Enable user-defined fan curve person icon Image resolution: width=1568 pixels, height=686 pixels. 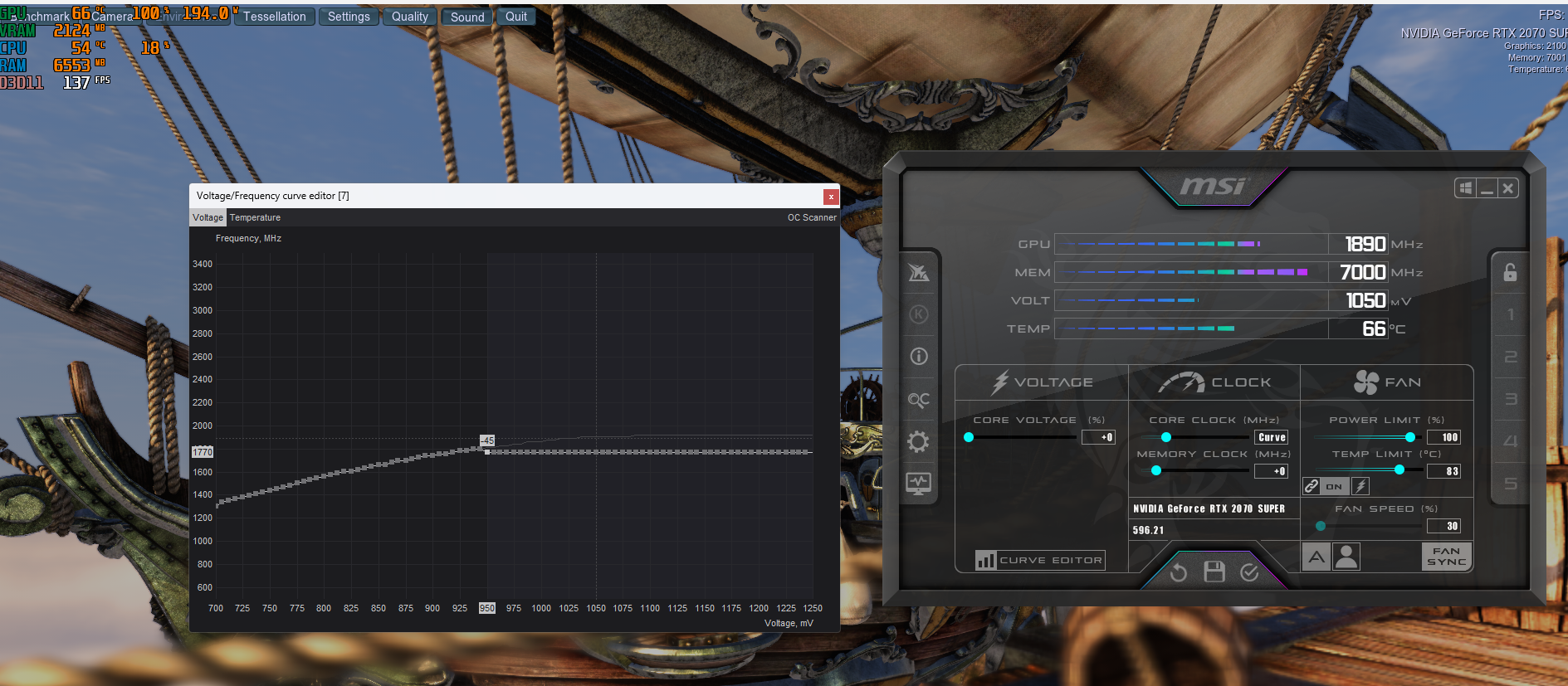click(1346, 557)
